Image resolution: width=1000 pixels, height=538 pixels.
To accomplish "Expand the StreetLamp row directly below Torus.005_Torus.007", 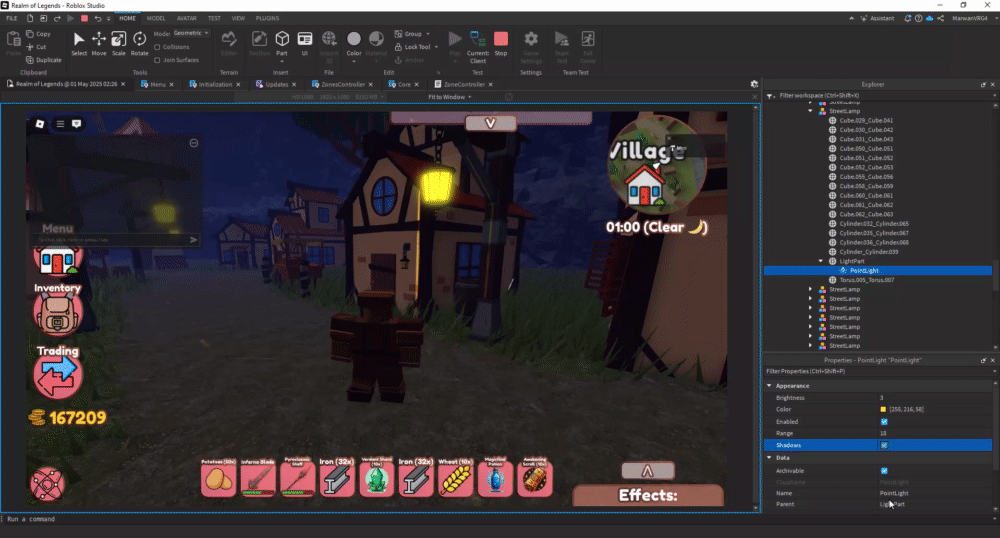I will pos(811,289).
